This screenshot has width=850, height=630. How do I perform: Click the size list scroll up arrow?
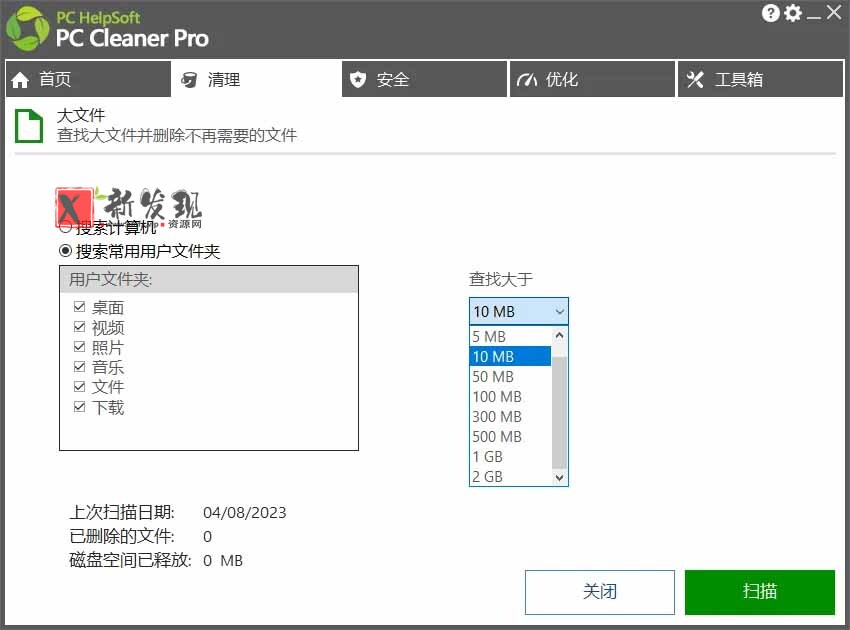[559, 335]
